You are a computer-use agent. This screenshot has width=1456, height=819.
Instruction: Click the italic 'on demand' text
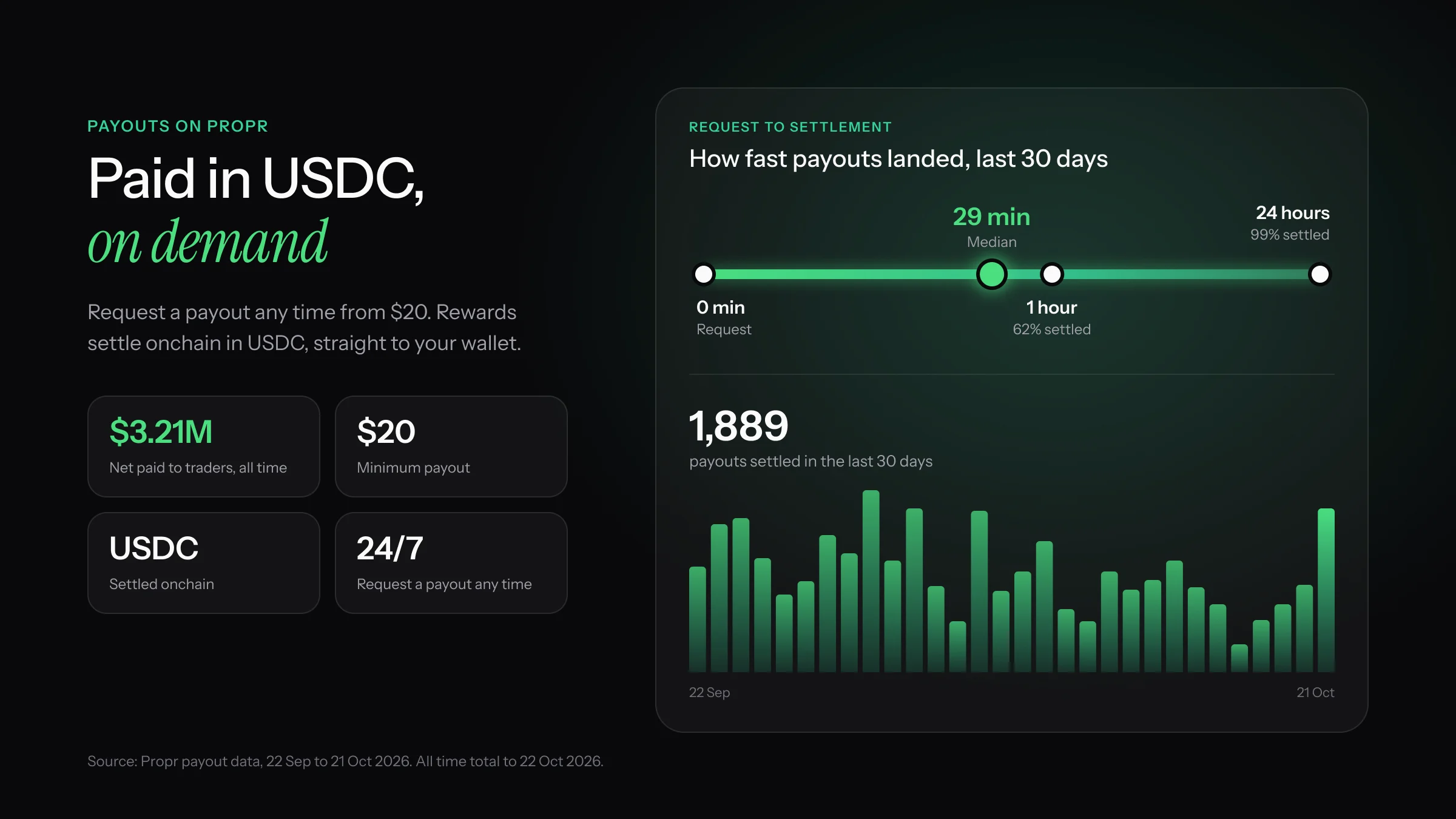pos(208,242)
